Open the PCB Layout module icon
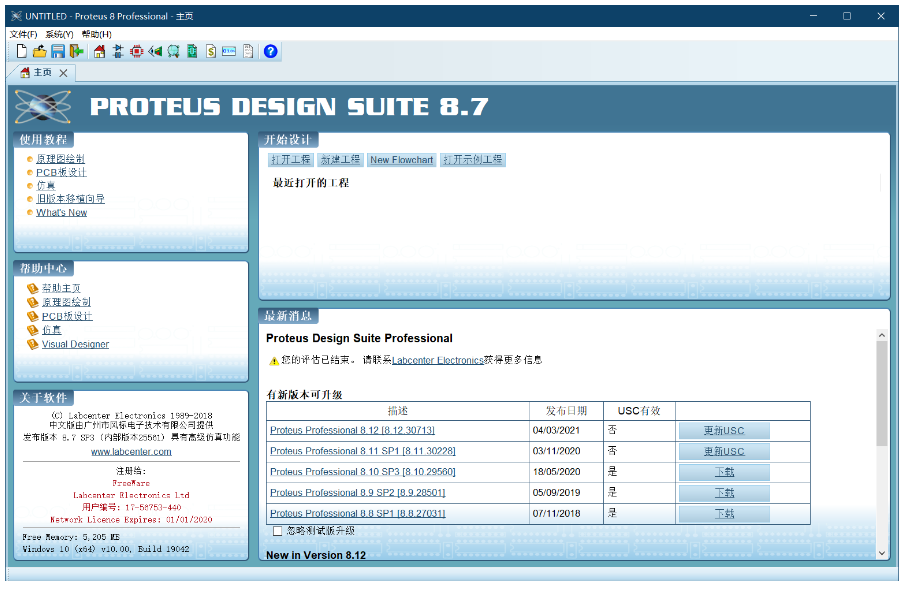 (136, 51)
